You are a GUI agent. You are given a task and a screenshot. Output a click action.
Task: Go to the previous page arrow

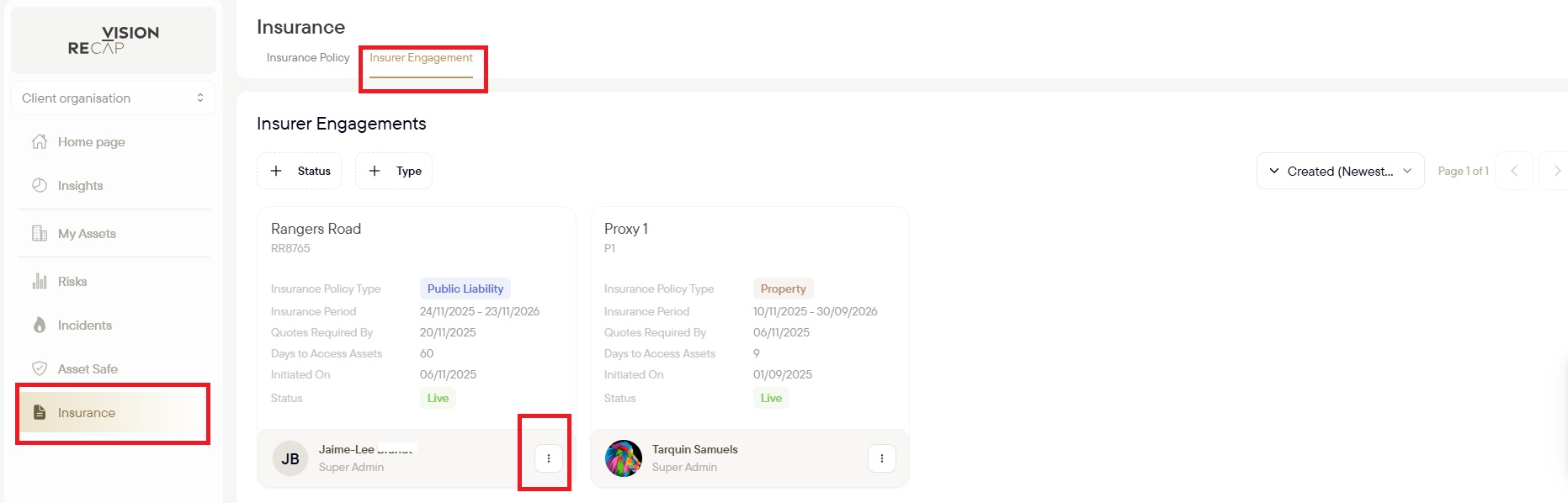coord(1514,171)
